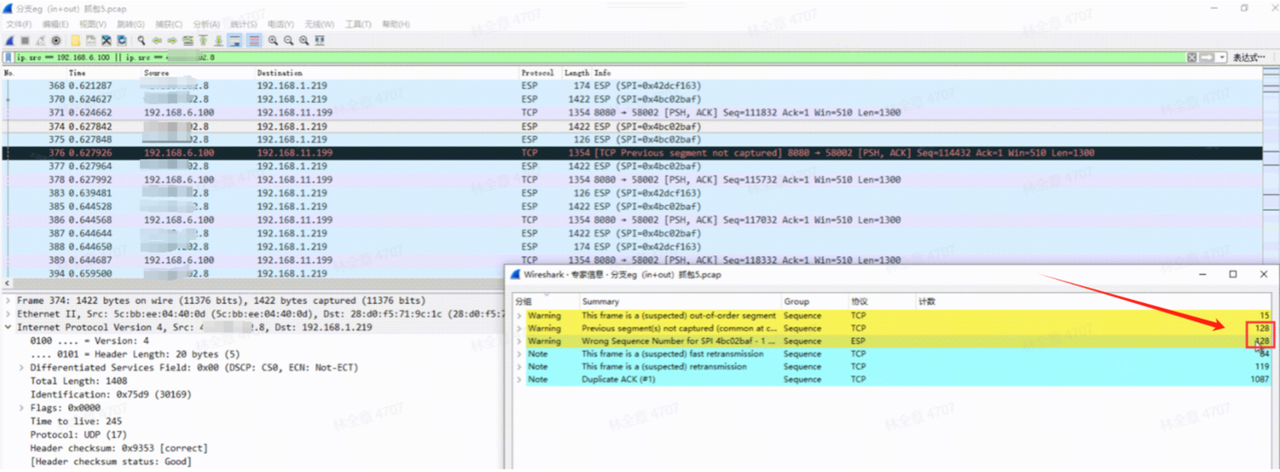
Task: Click the zoom in magnifier icon
Action: [272, 40]
